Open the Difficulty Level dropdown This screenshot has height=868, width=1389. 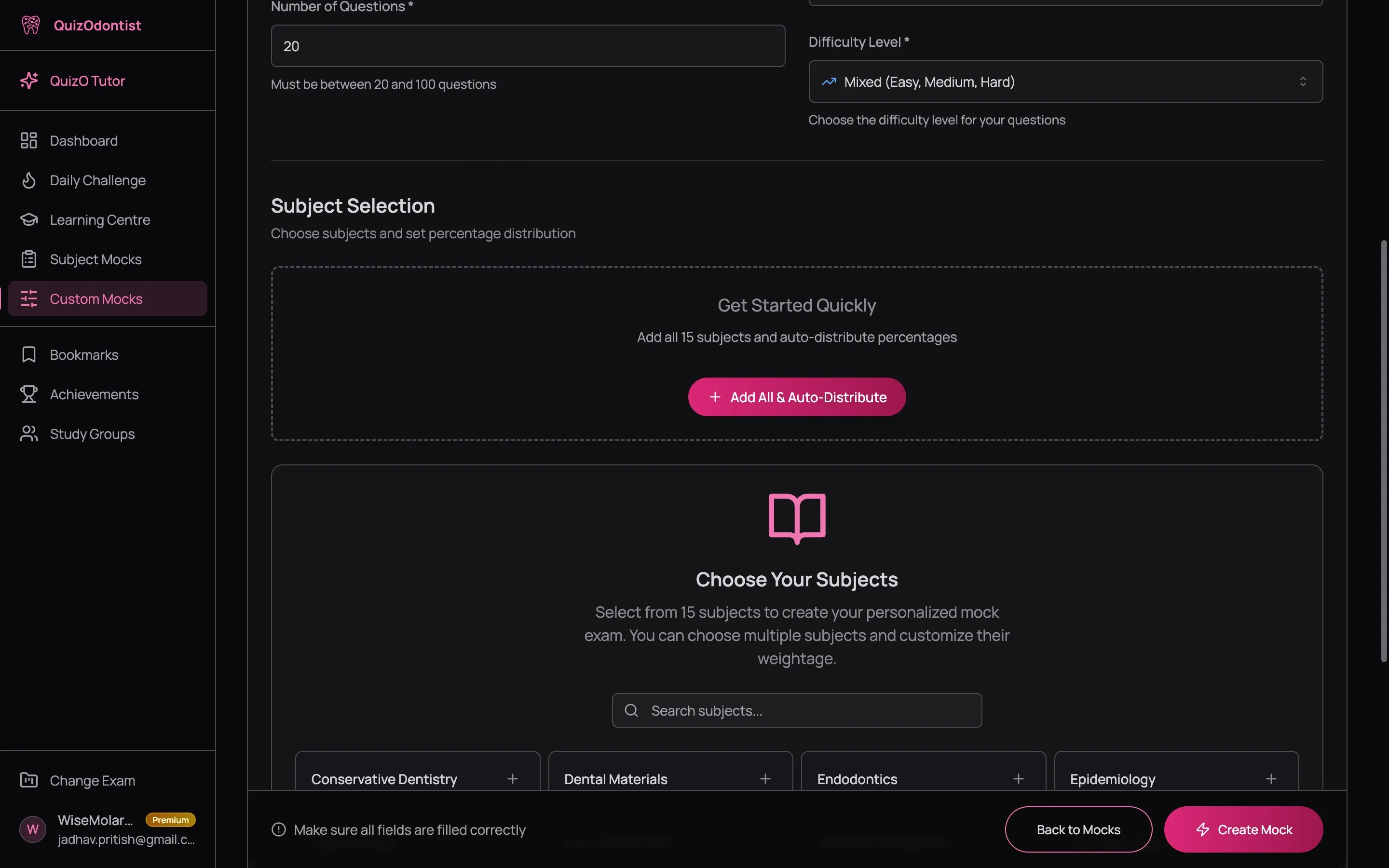tap(1065, 81)
